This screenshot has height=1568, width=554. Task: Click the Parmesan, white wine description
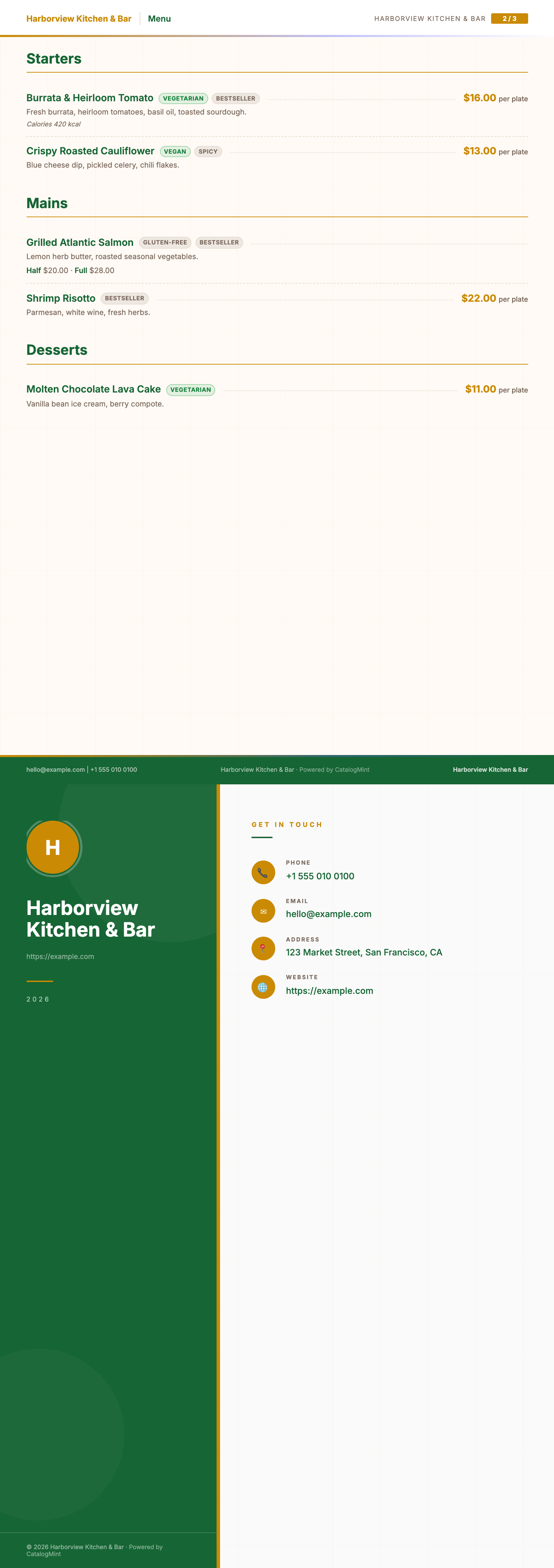coord(88,312)
